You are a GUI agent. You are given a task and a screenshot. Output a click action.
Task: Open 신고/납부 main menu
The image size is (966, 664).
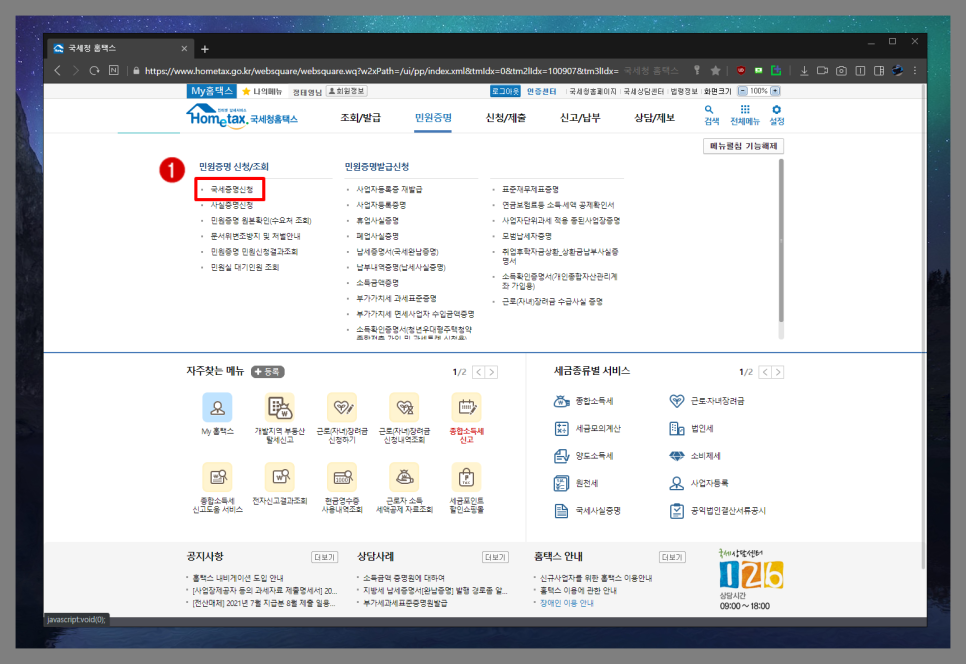point(580,118)
